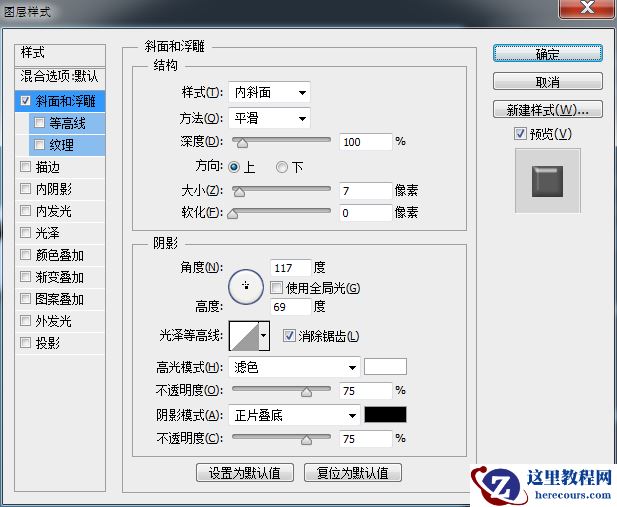Image resolution: width=617 pixels, height=507 pixels.
Task: Click the style preview thumbnail
Action: pos(547,181)
